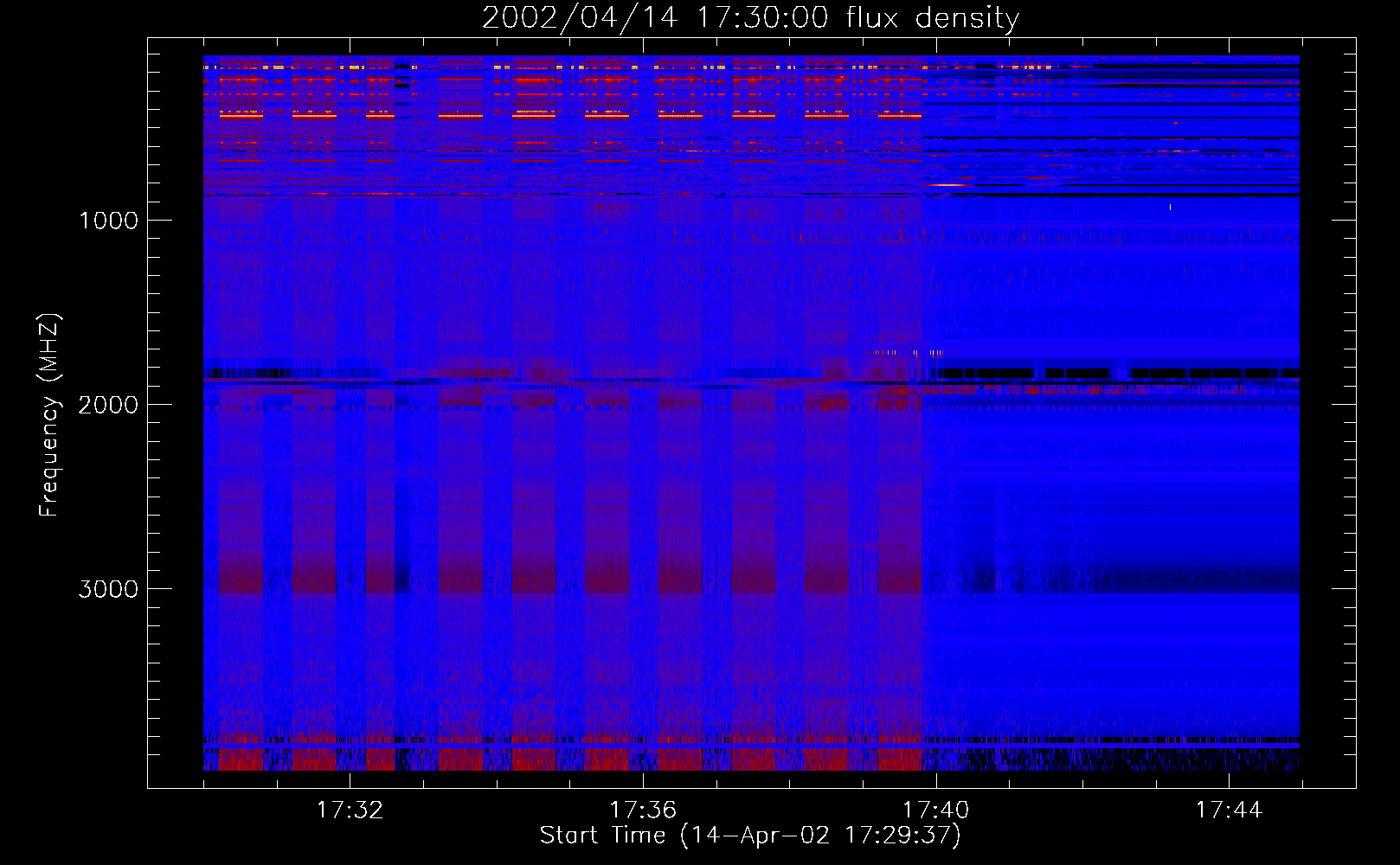Screen dimensions: 1400x865
Task: Click the 1000 frequency tick label
Action: point(108,221)
